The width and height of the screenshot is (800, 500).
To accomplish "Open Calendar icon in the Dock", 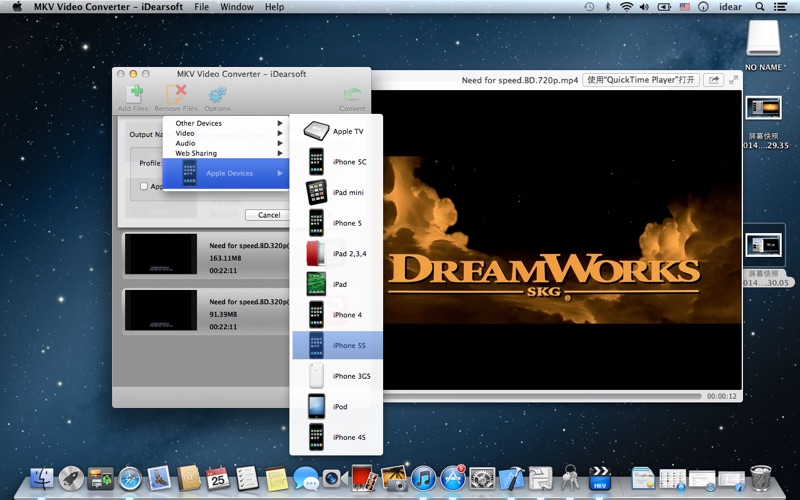I will 218,478.
